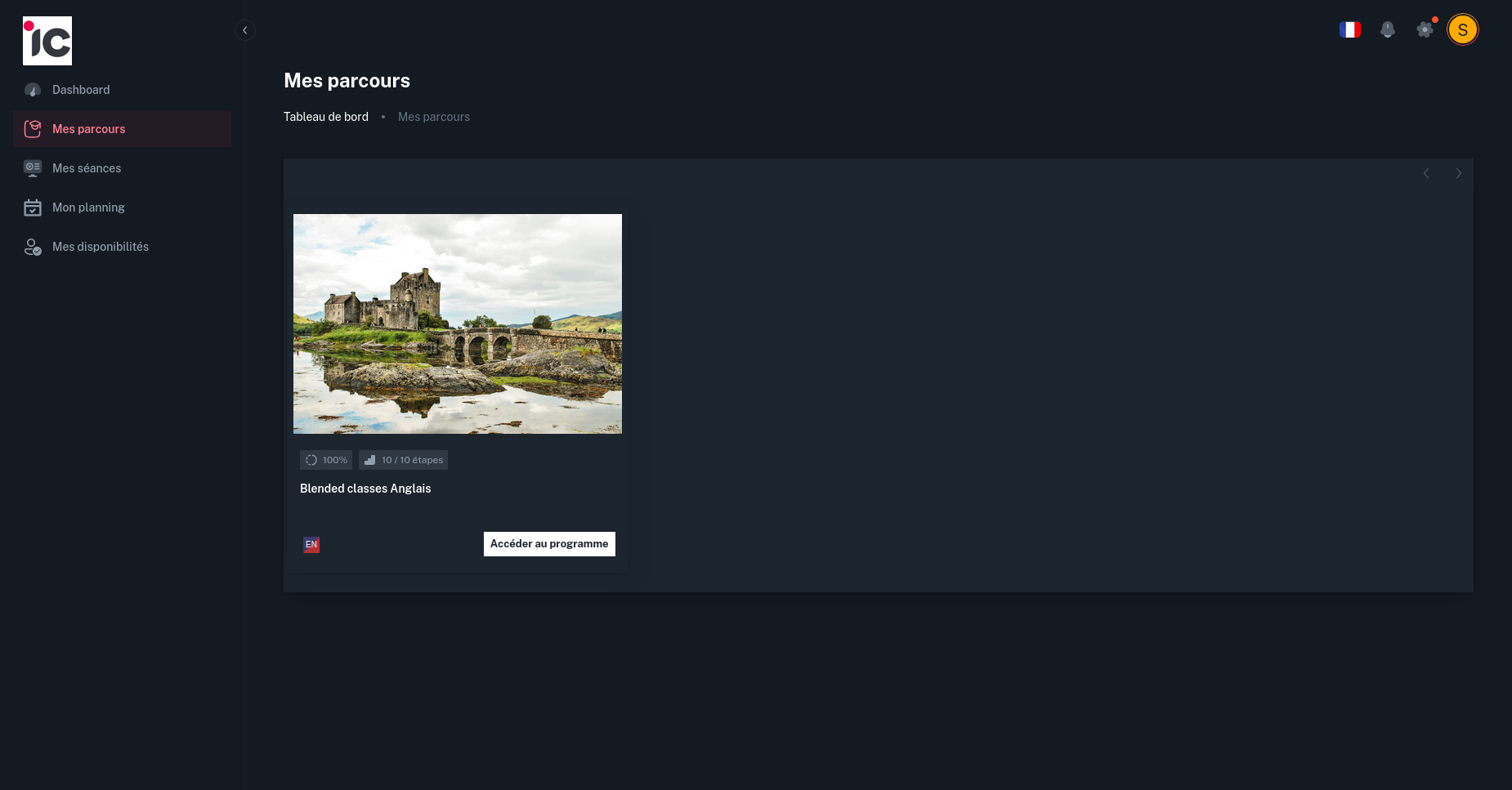Open the user avatar with S initial

(1463, 29)
